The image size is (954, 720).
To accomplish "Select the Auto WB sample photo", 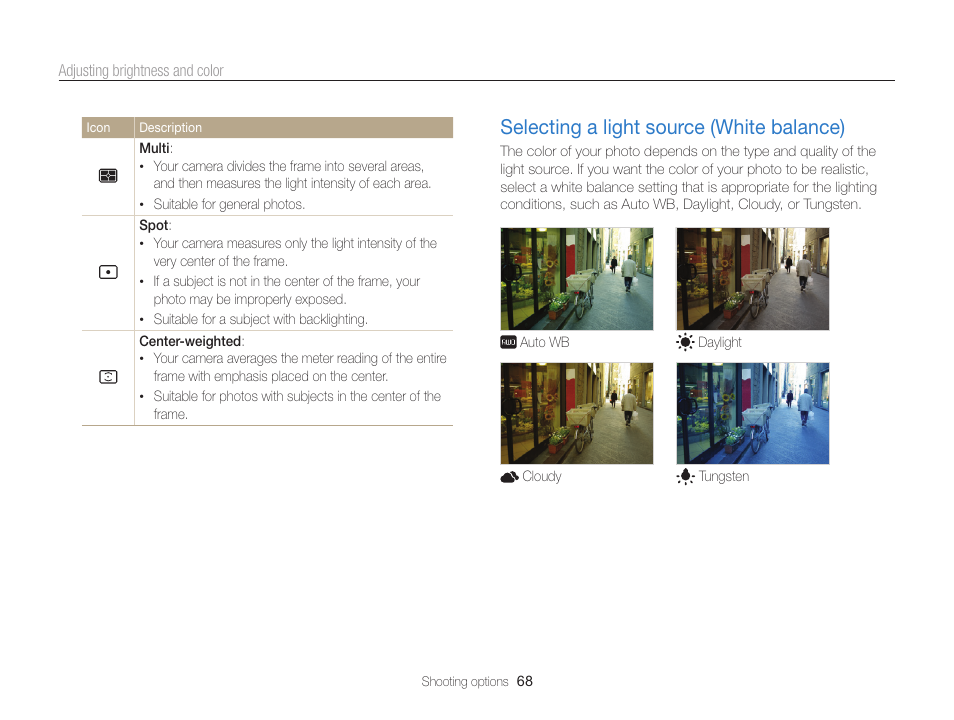I will click(577, 279).
